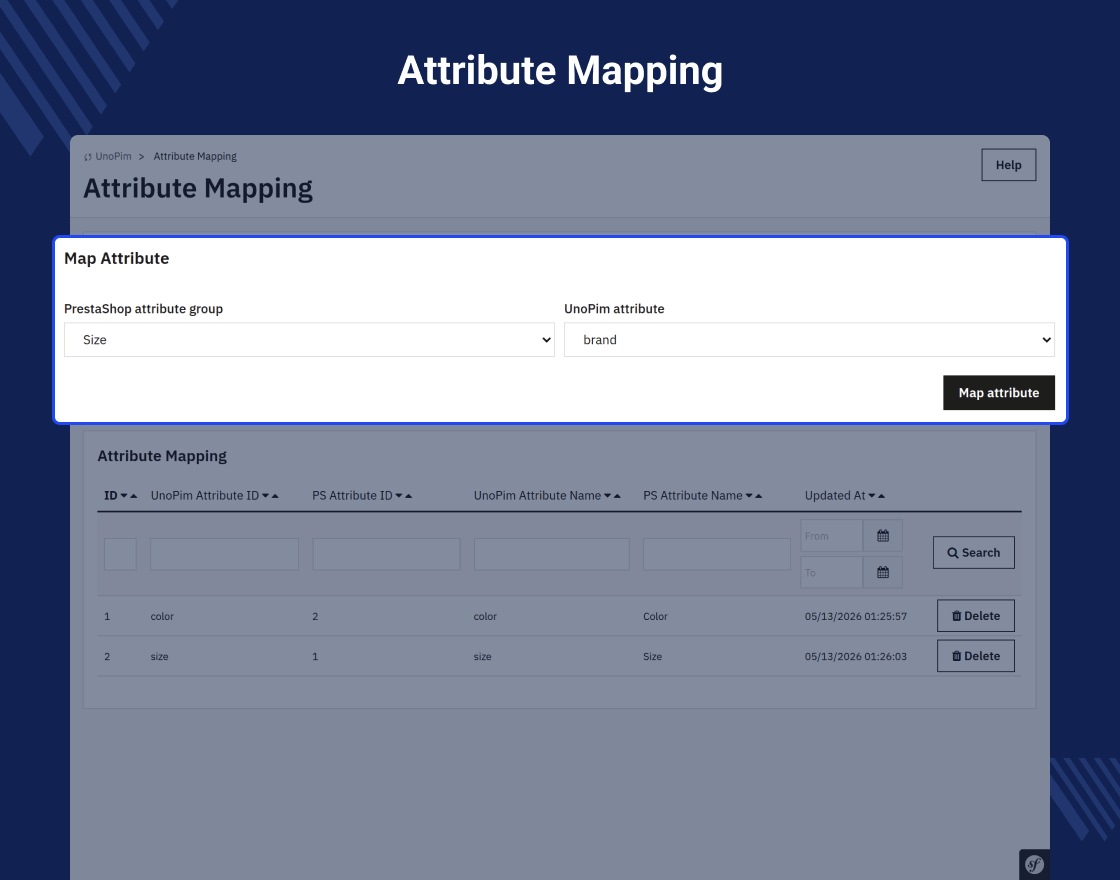Sort PS Attribute ID ascending
1120x880 pixels.
pyautogui.click(x=409, y=496)
